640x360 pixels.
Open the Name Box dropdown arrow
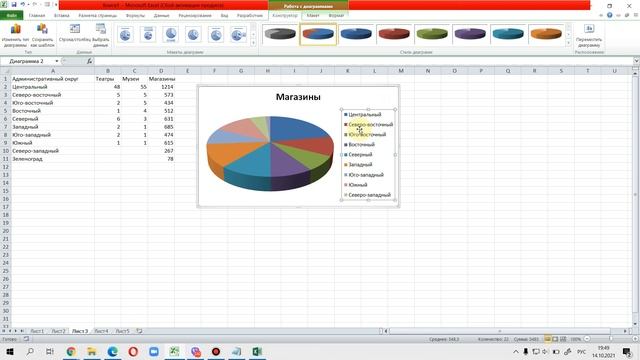click(x=57, y=61)
